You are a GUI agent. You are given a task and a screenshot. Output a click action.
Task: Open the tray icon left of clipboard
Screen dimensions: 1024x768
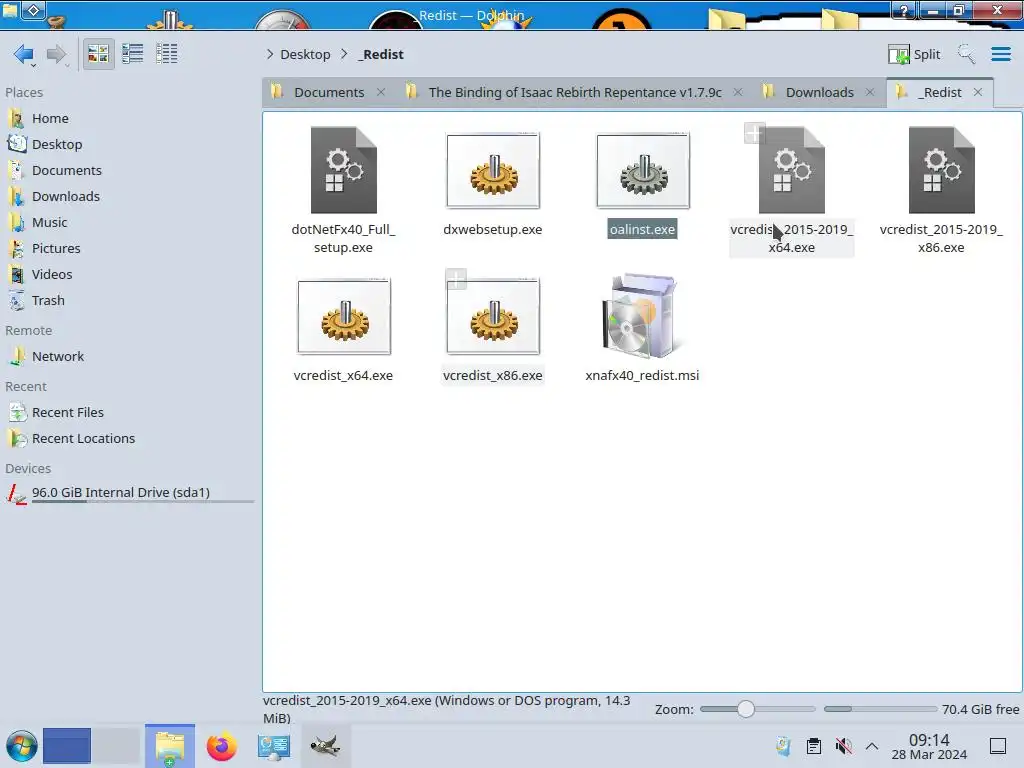[x=783, y=746]
